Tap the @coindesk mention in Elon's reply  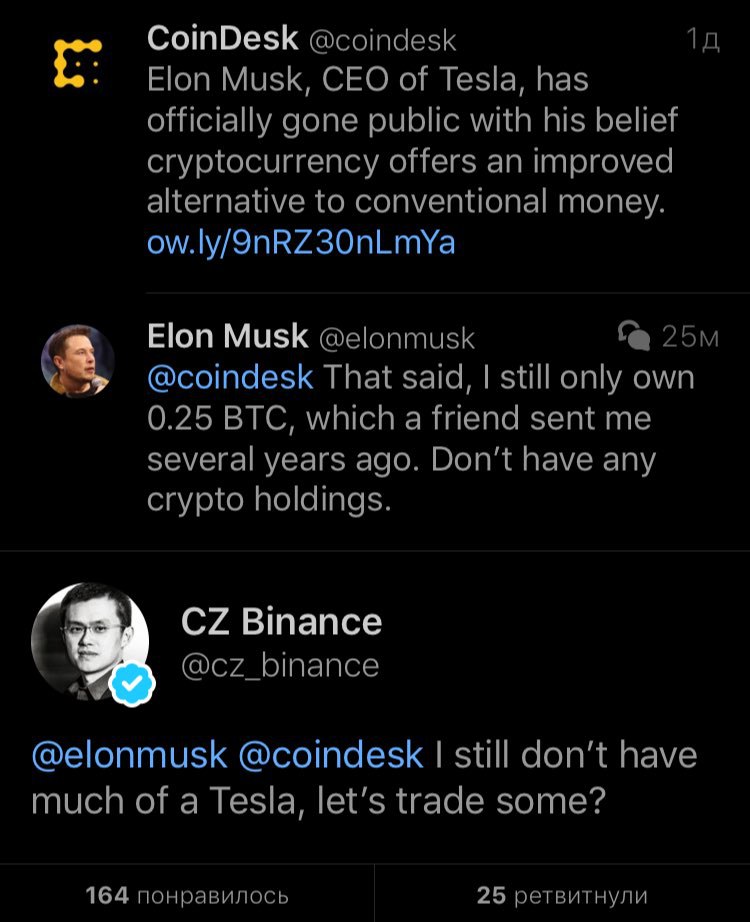pos(230,378)
